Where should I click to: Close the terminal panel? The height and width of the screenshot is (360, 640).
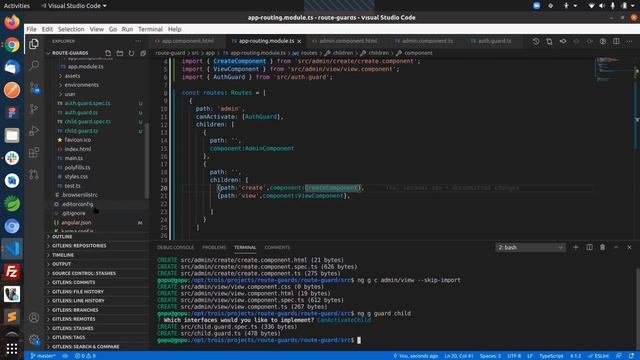coord(629,247)
